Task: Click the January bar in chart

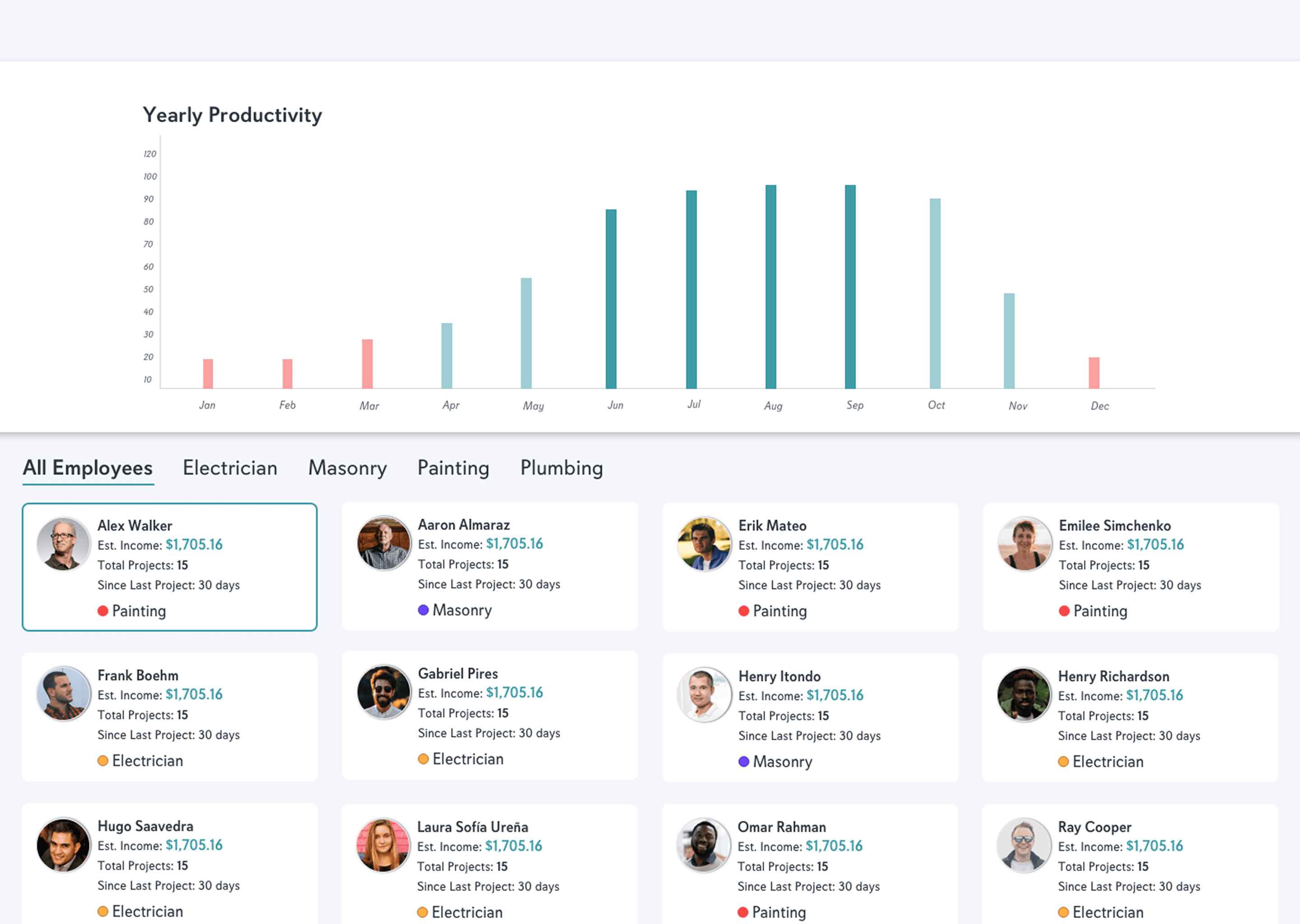Action: pos(208,374)
